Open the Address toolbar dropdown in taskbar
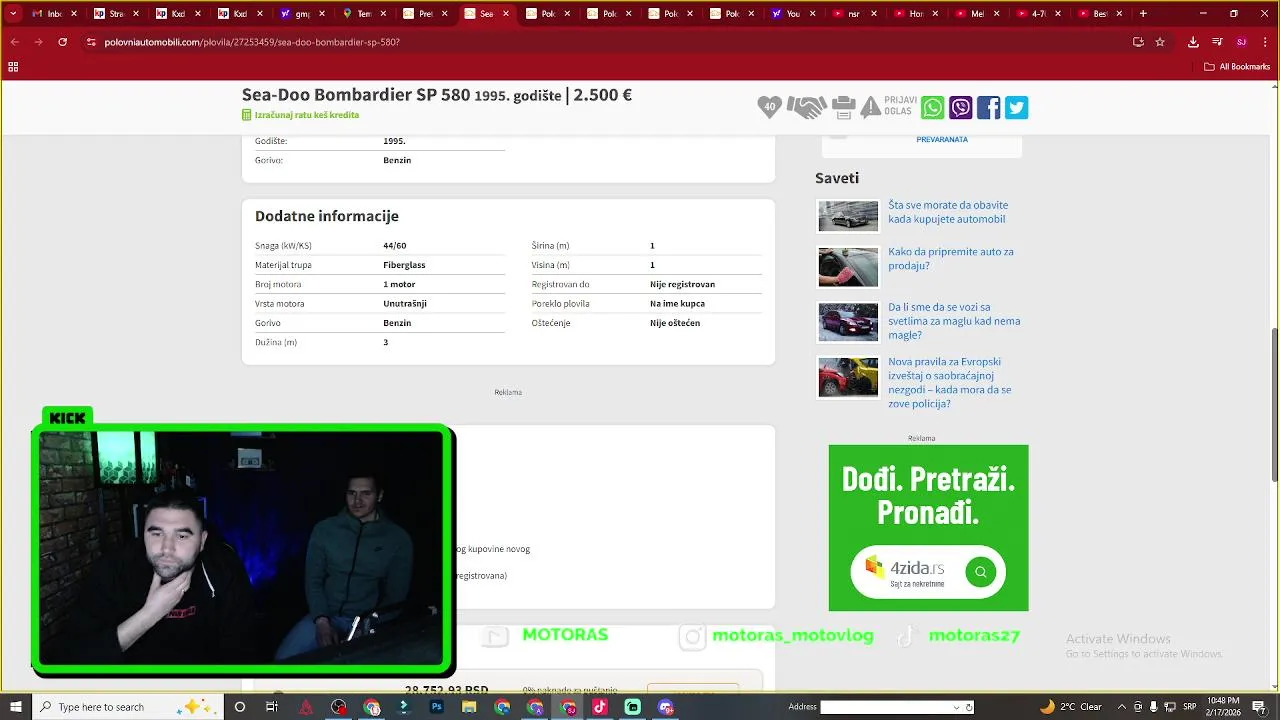Image resolution: width=1280 pixels, height=720 pixels. pyautogui.click(x=956, y=707)
